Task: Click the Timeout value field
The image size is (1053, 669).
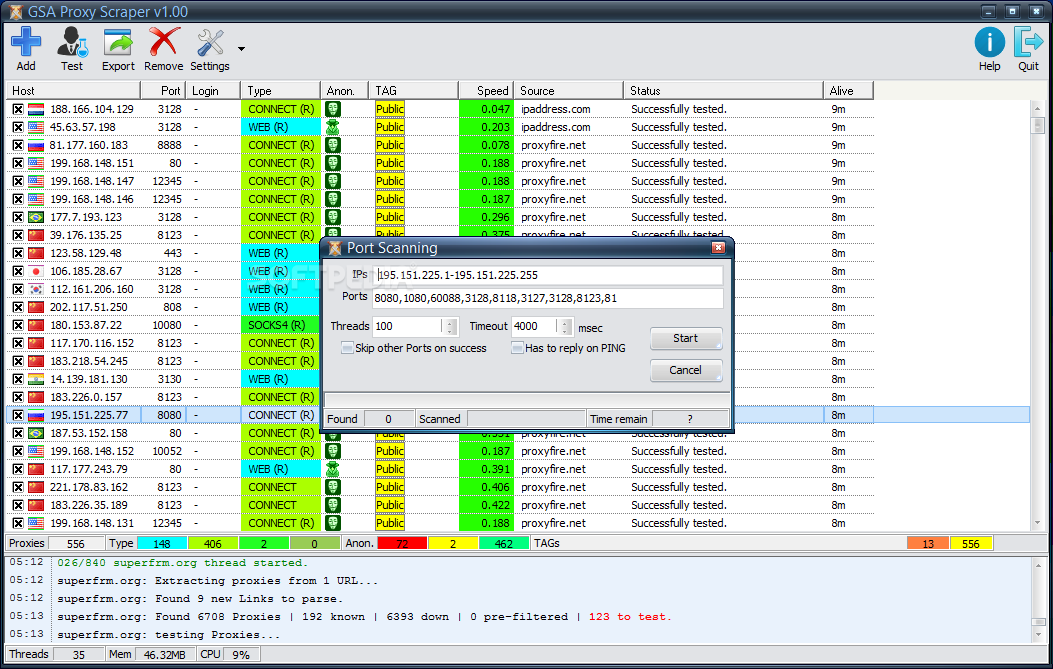Action: click(x=535, y=326)
